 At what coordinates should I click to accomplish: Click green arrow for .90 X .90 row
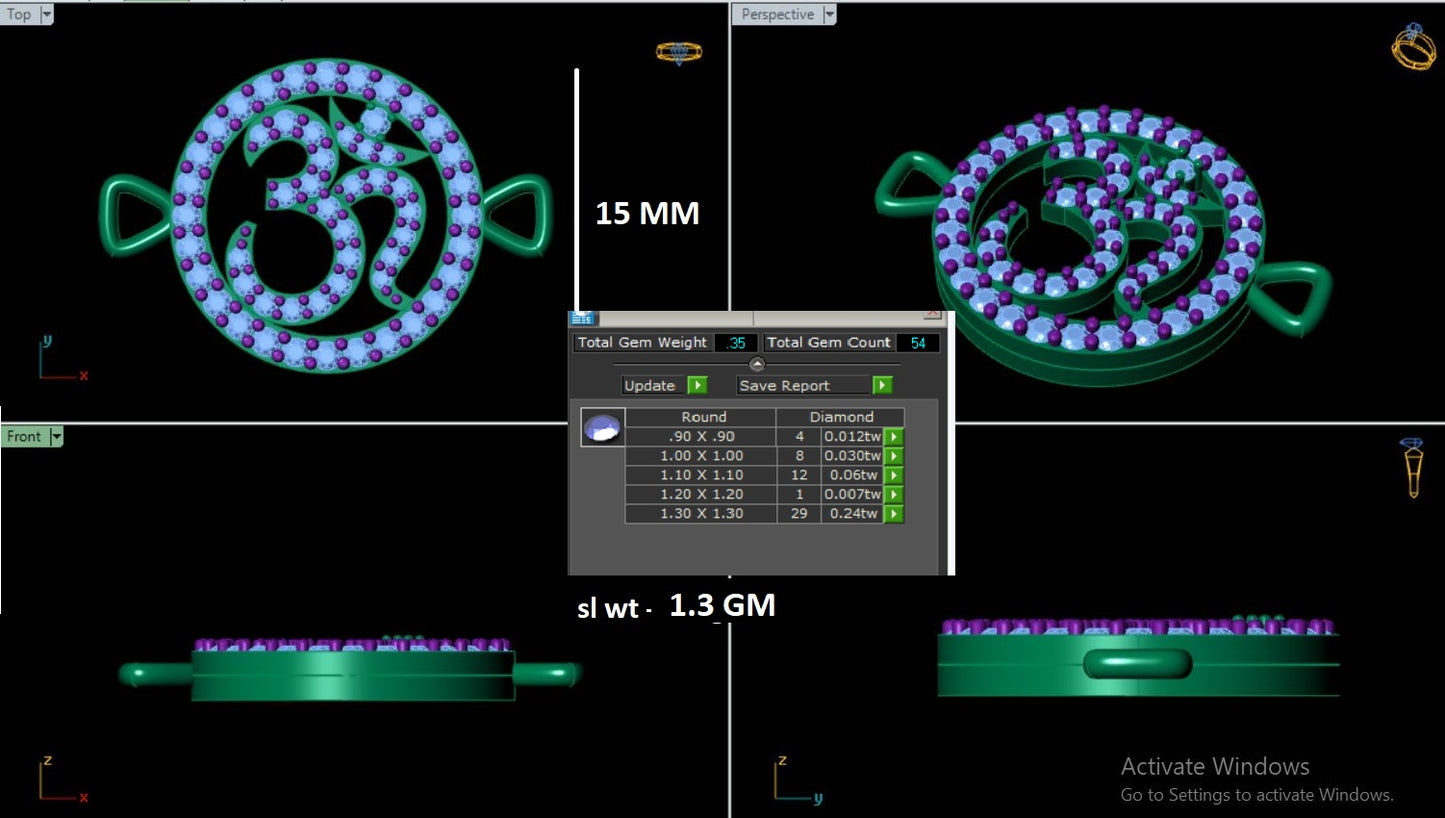(893, 436)
